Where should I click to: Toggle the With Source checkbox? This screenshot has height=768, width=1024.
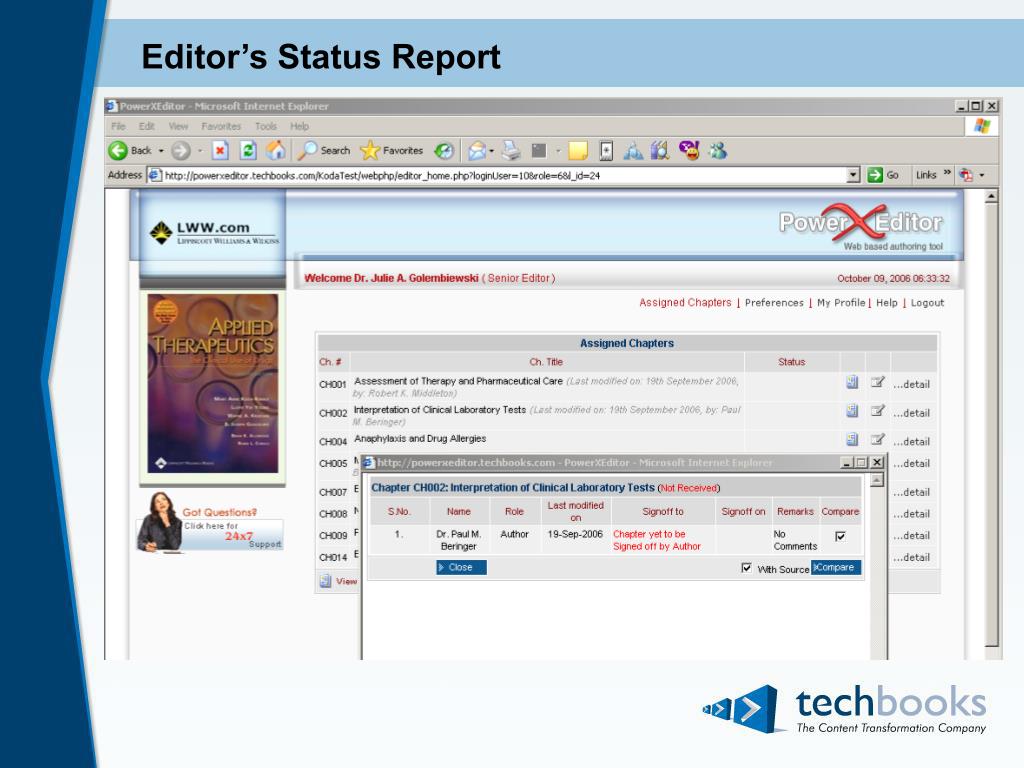[x=746, y=568]
